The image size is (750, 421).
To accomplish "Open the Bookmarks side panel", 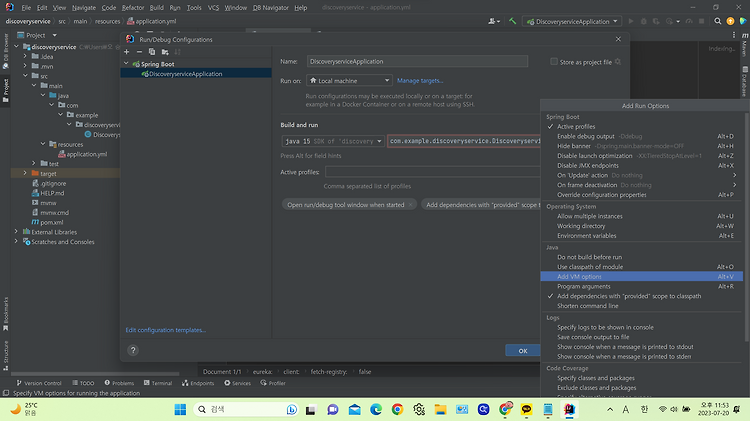I will pyautogui.click(x=6, y=314).
